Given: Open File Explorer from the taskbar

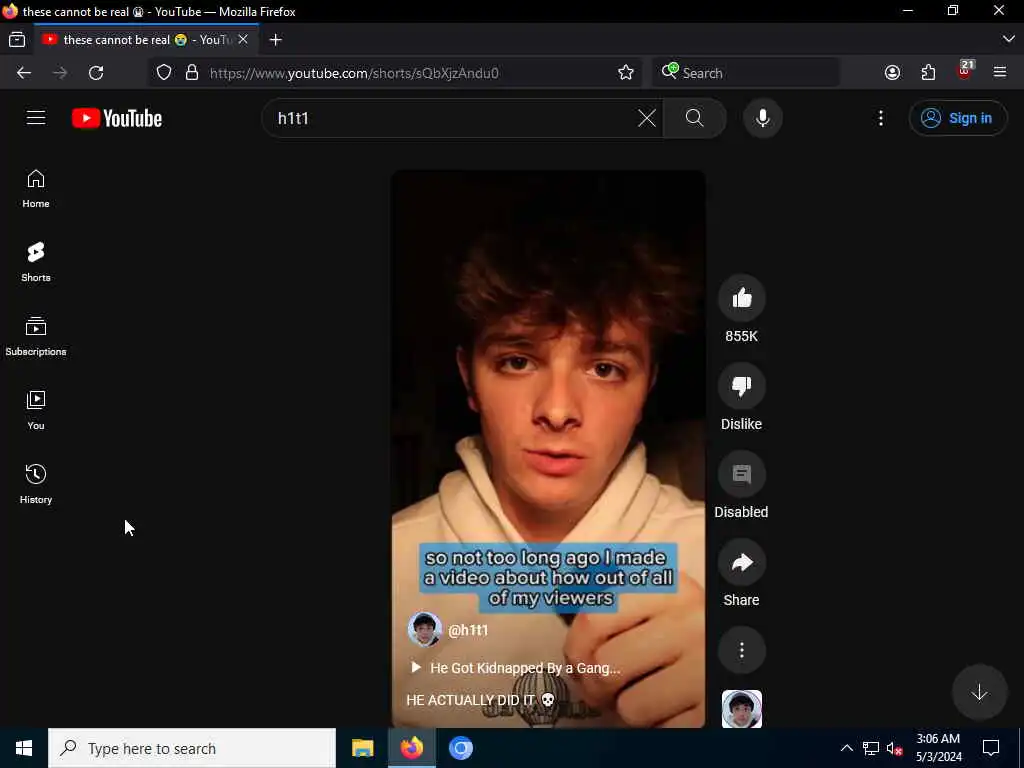Looking at the screenshot, I should pos(362,748).
